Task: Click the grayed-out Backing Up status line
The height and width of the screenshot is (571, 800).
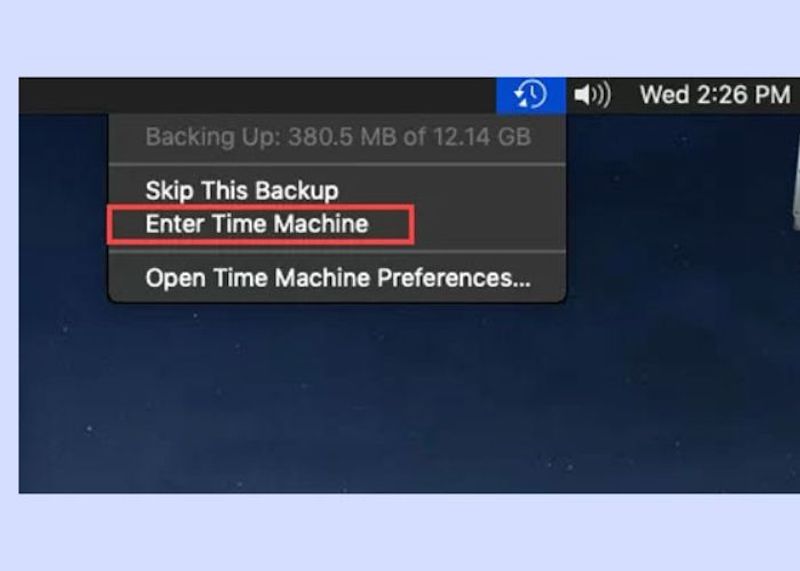Action: coord(338,137)
